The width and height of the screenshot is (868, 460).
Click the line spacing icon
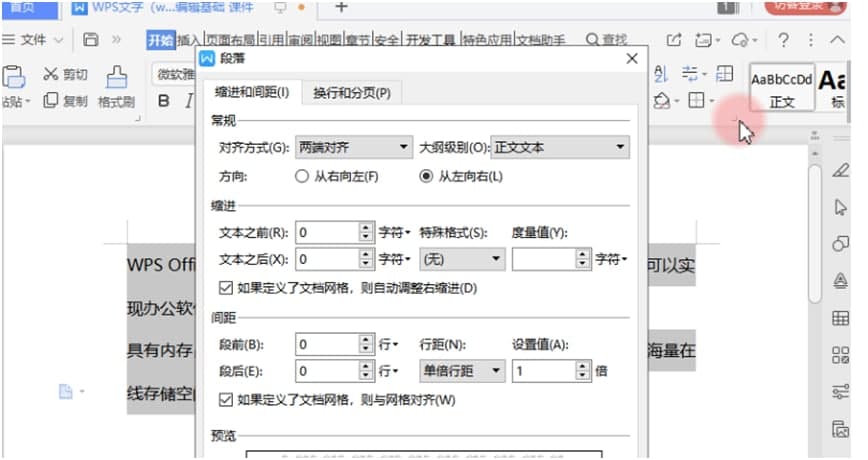coord(690,73)
